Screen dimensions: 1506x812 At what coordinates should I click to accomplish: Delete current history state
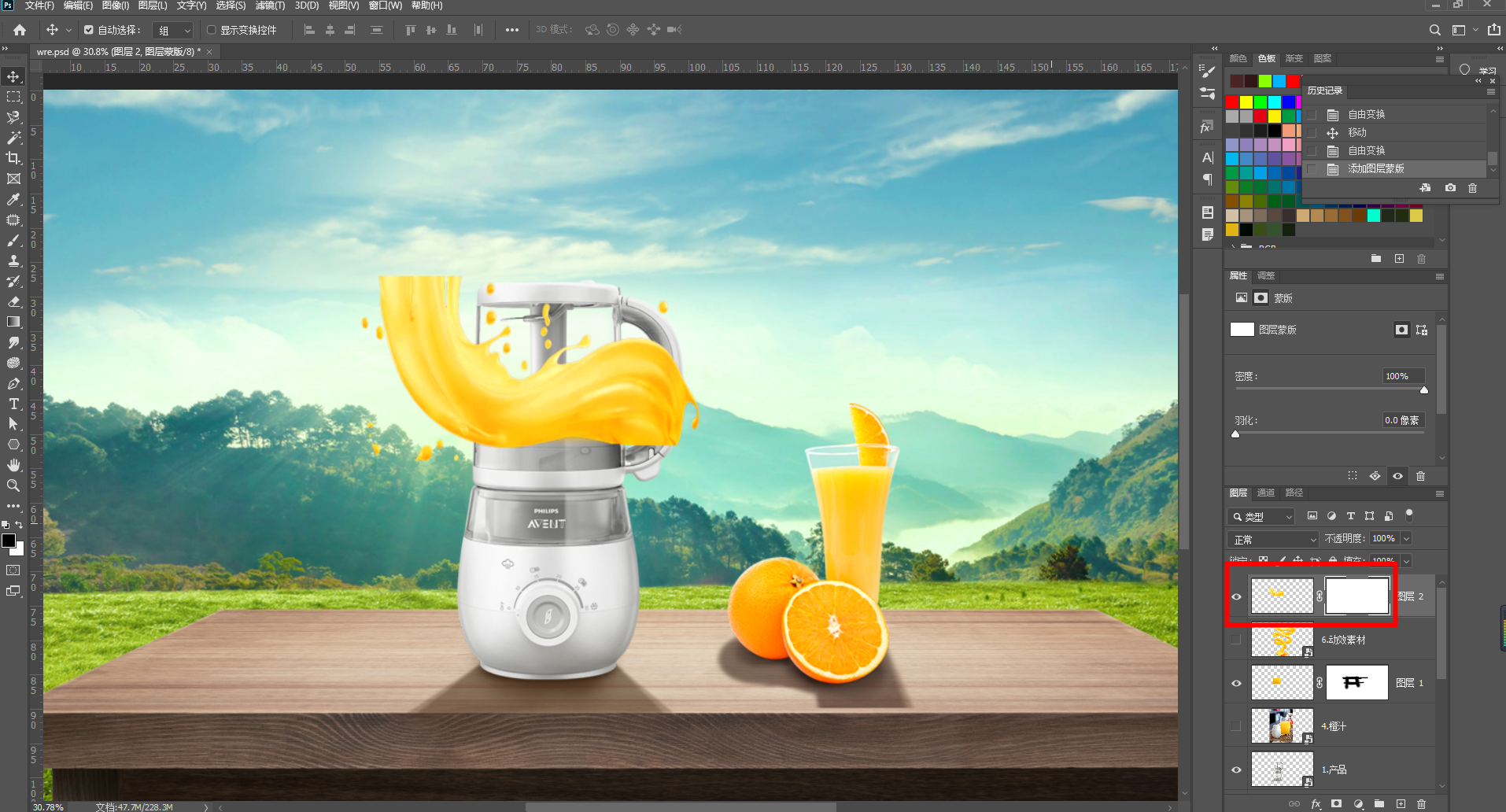point(1473,188)
